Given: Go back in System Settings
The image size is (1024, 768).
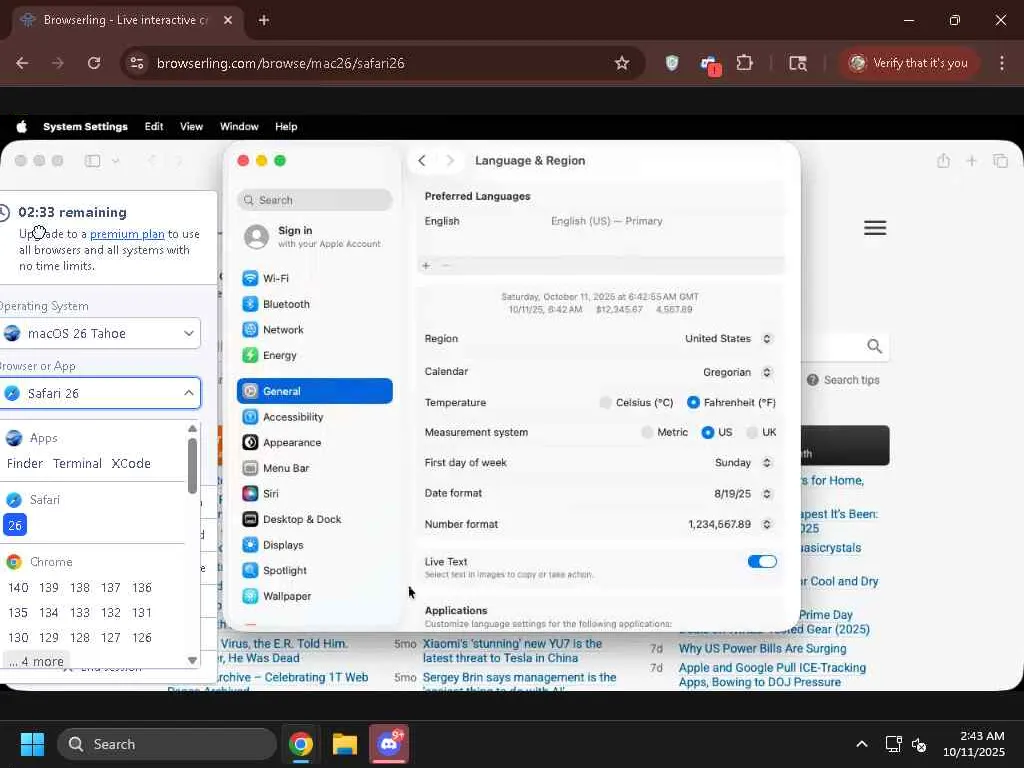Looking at the screenshot, I should tap(422, 161).
